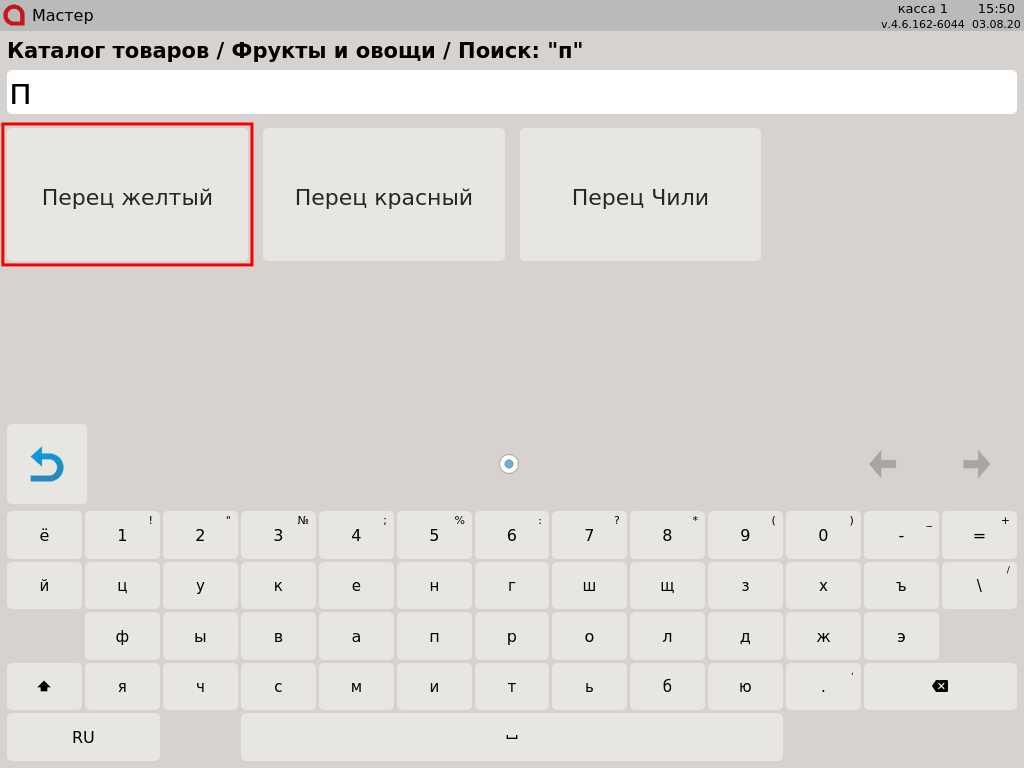Toggle the Shift key on the keyboard
The image size is (1024, 768).
[44, 687]
